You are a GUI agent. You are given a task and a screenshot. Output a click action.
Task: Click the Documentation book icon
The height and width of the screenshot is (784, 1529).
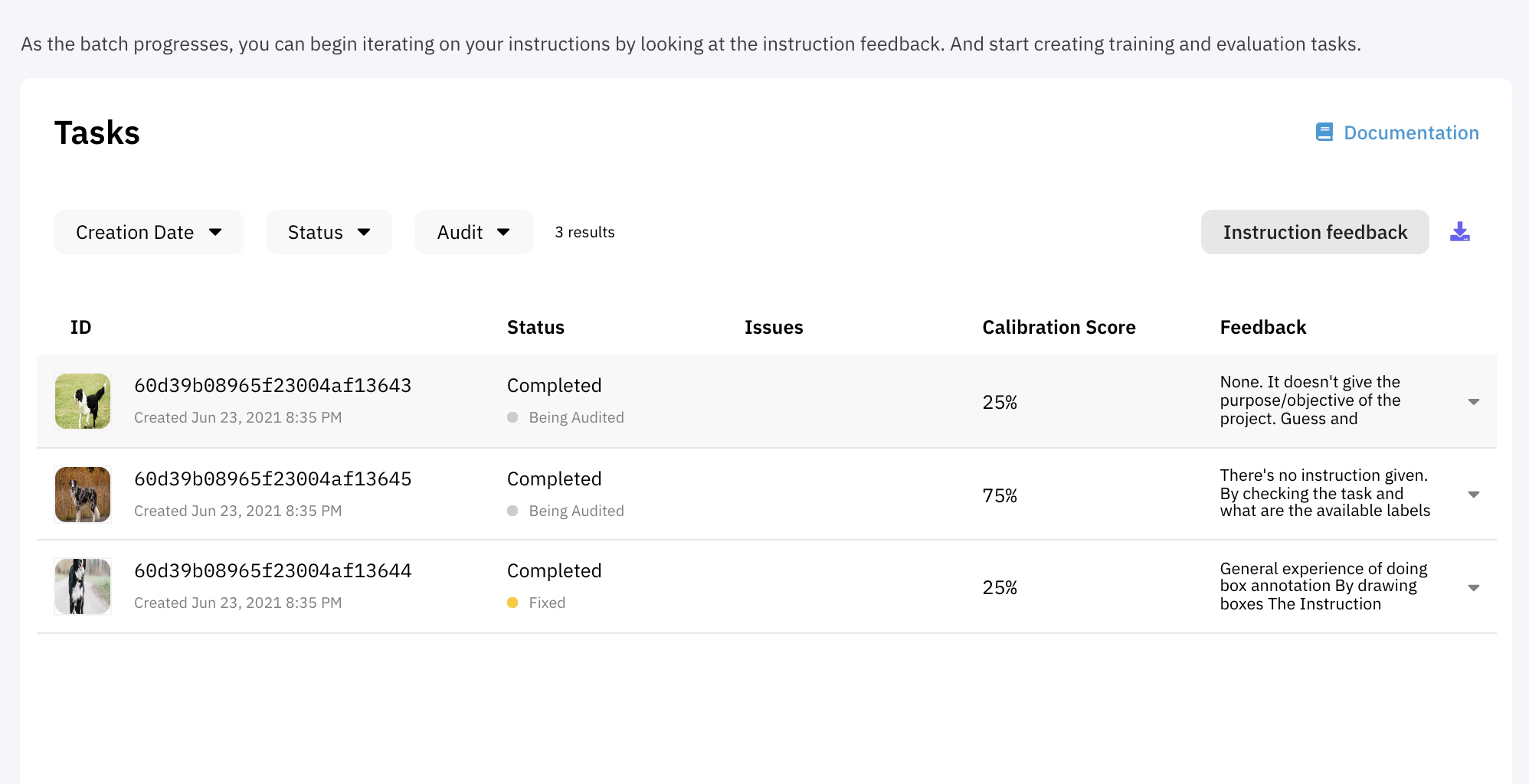(x=1324, y=132)
